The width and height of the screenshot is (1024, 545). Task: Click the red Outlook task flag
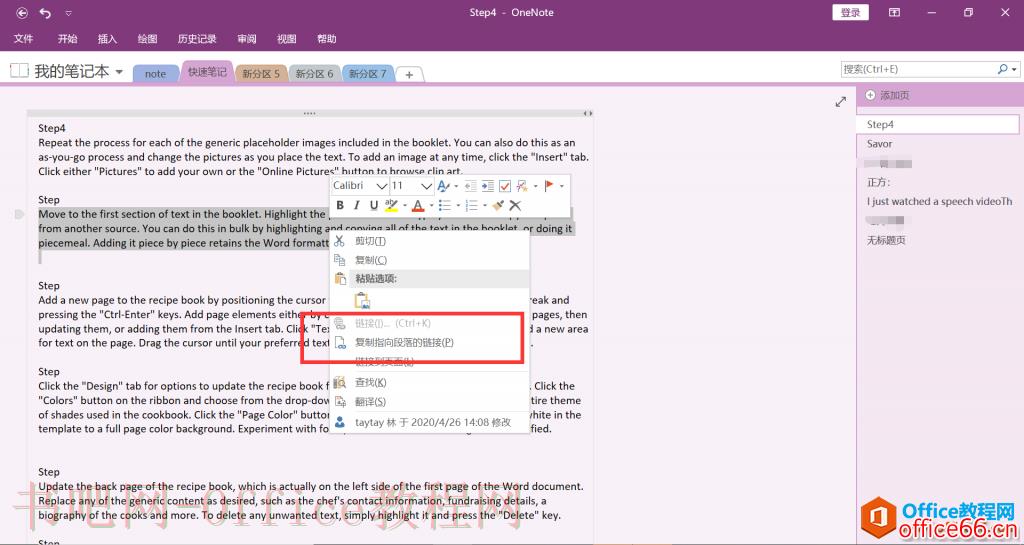549,186
